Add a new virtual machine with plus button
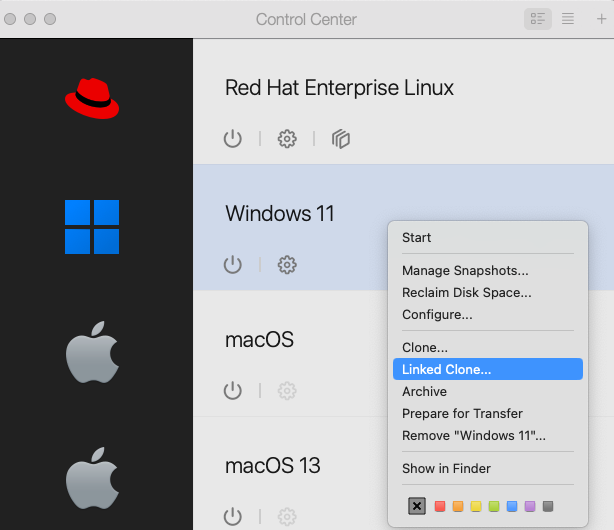The width and height of the screenshot is (614, 530). coord(601,19)
